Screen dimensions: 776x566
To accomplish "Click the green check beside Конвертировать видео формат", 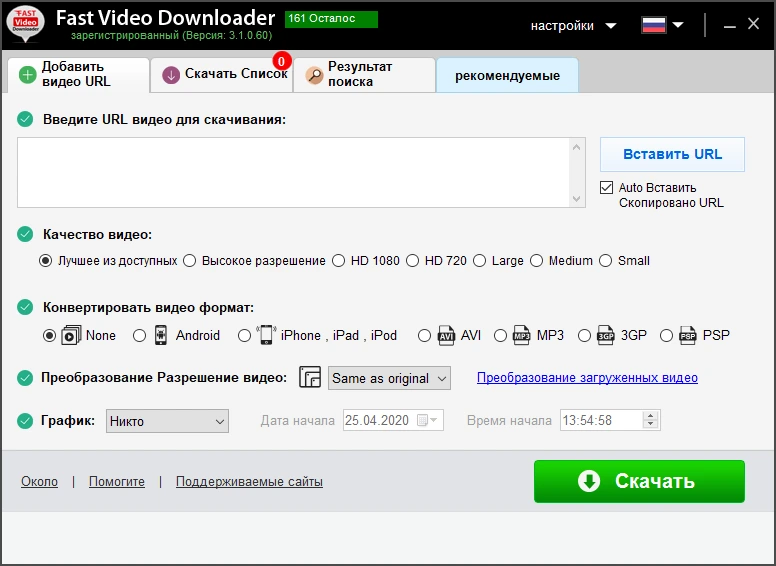I will pos(25,307).
